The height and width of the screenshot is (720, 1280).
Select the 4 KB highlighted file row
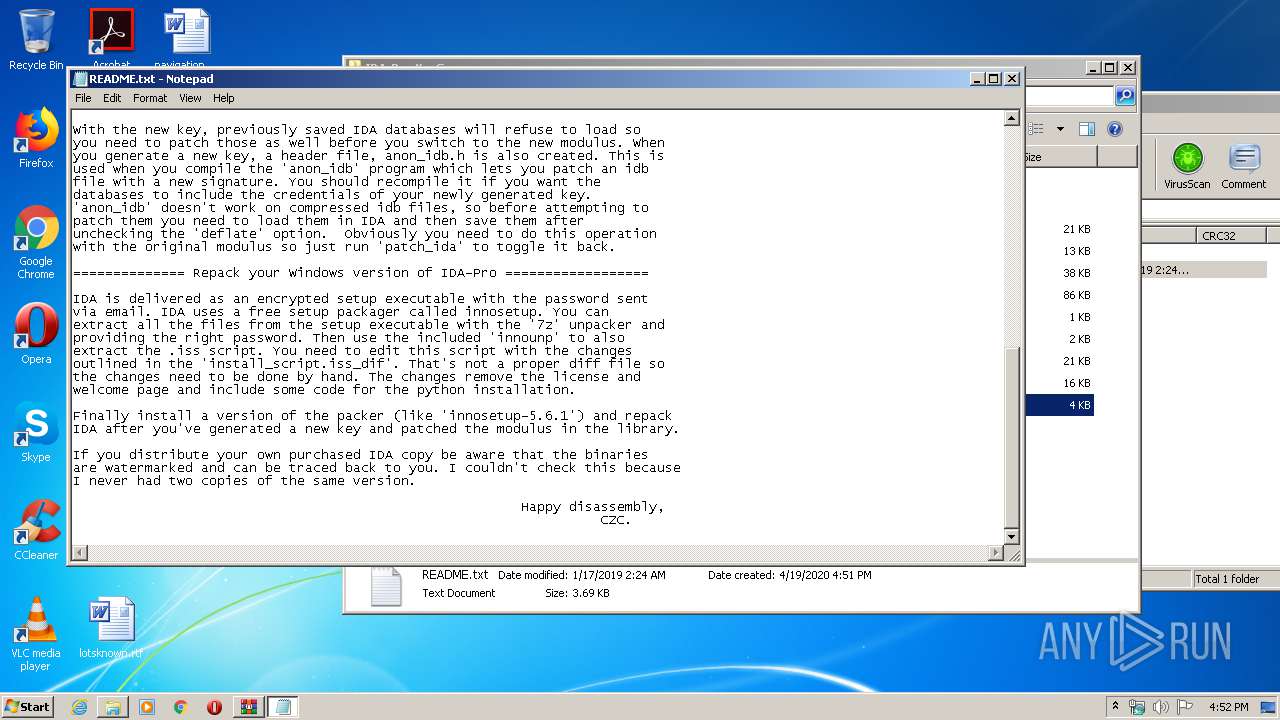(1059, 405)
